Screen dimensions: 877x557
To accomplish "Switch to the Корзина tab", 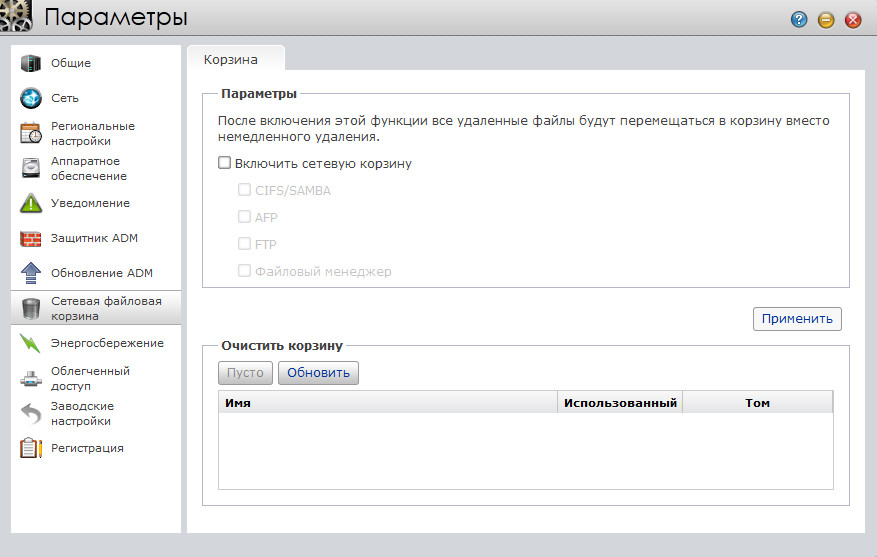I will [232, 60].
